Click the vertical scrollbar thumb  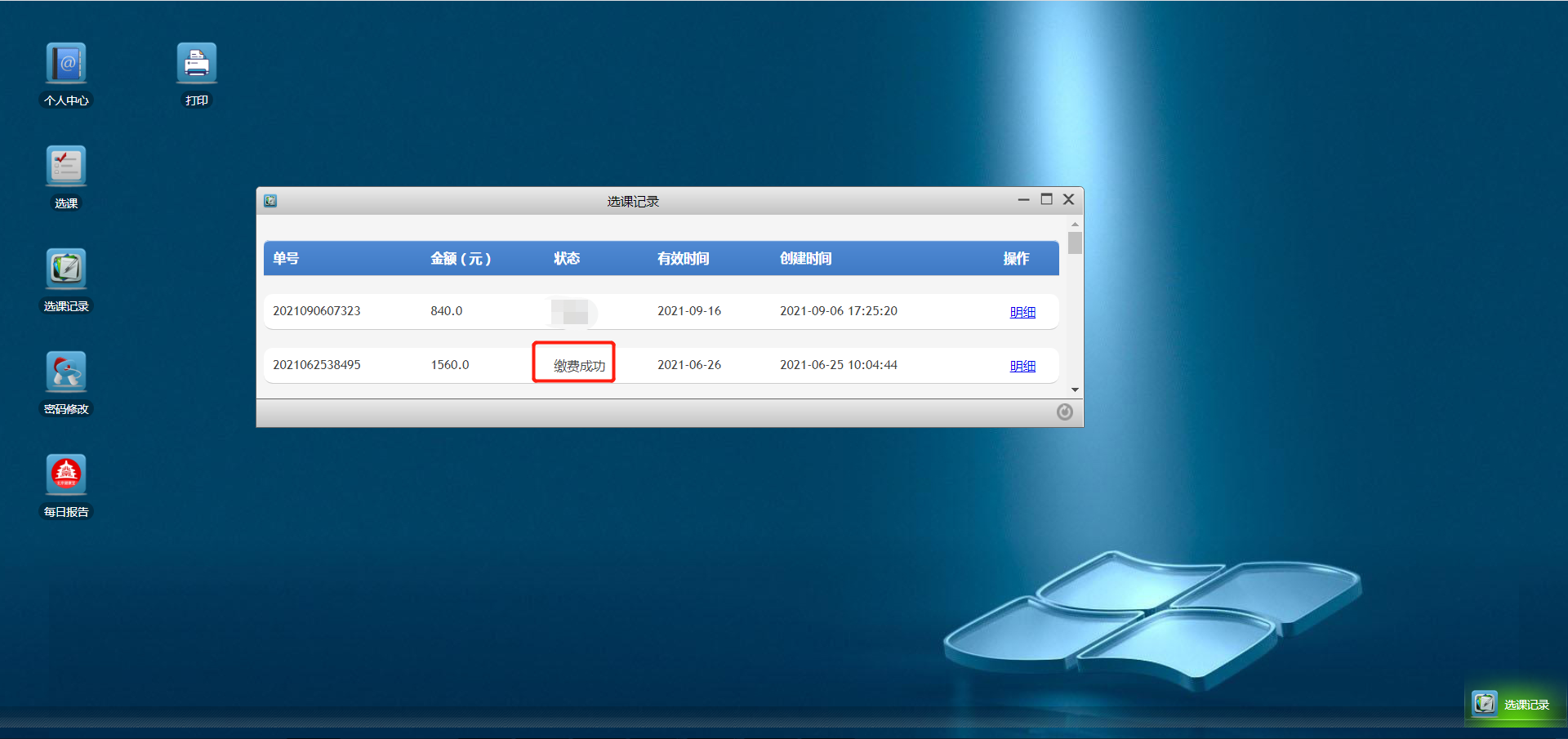1075,243
